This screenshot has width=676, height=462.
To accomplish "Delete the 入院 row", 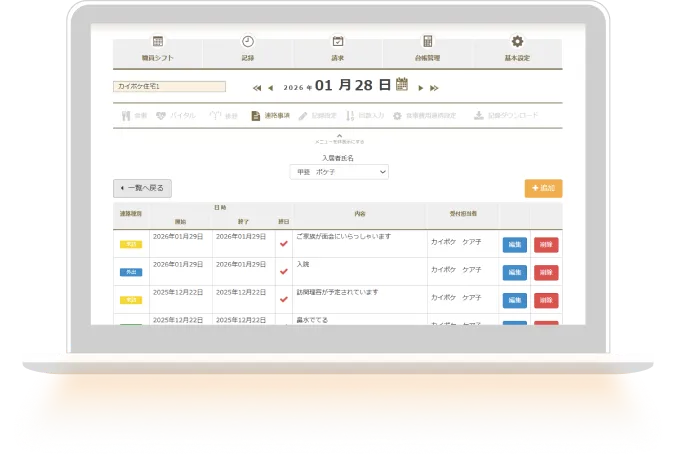I will 546,272.
